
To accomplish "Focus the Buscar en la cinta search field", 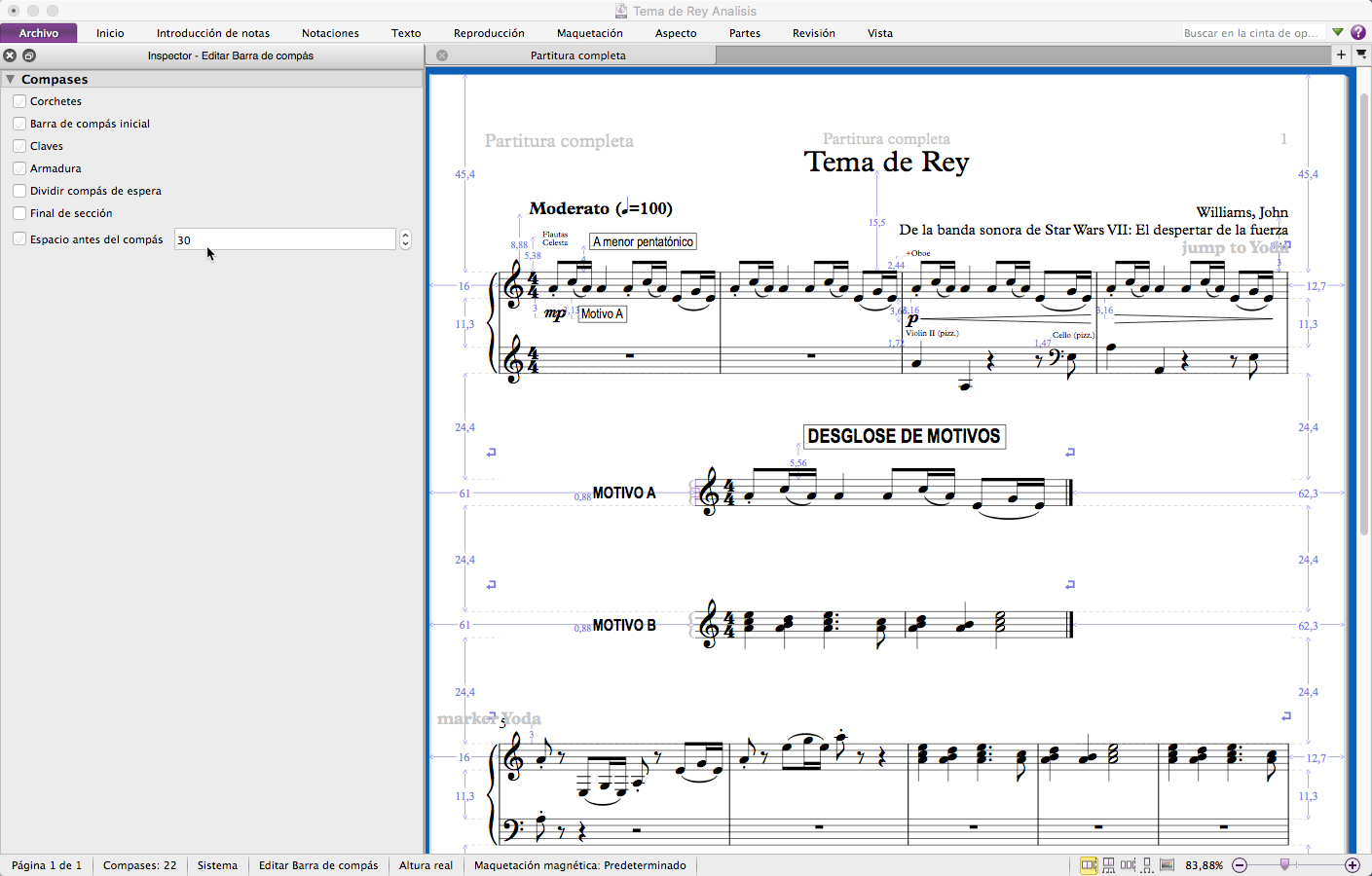I will (x=1253, y=33).
